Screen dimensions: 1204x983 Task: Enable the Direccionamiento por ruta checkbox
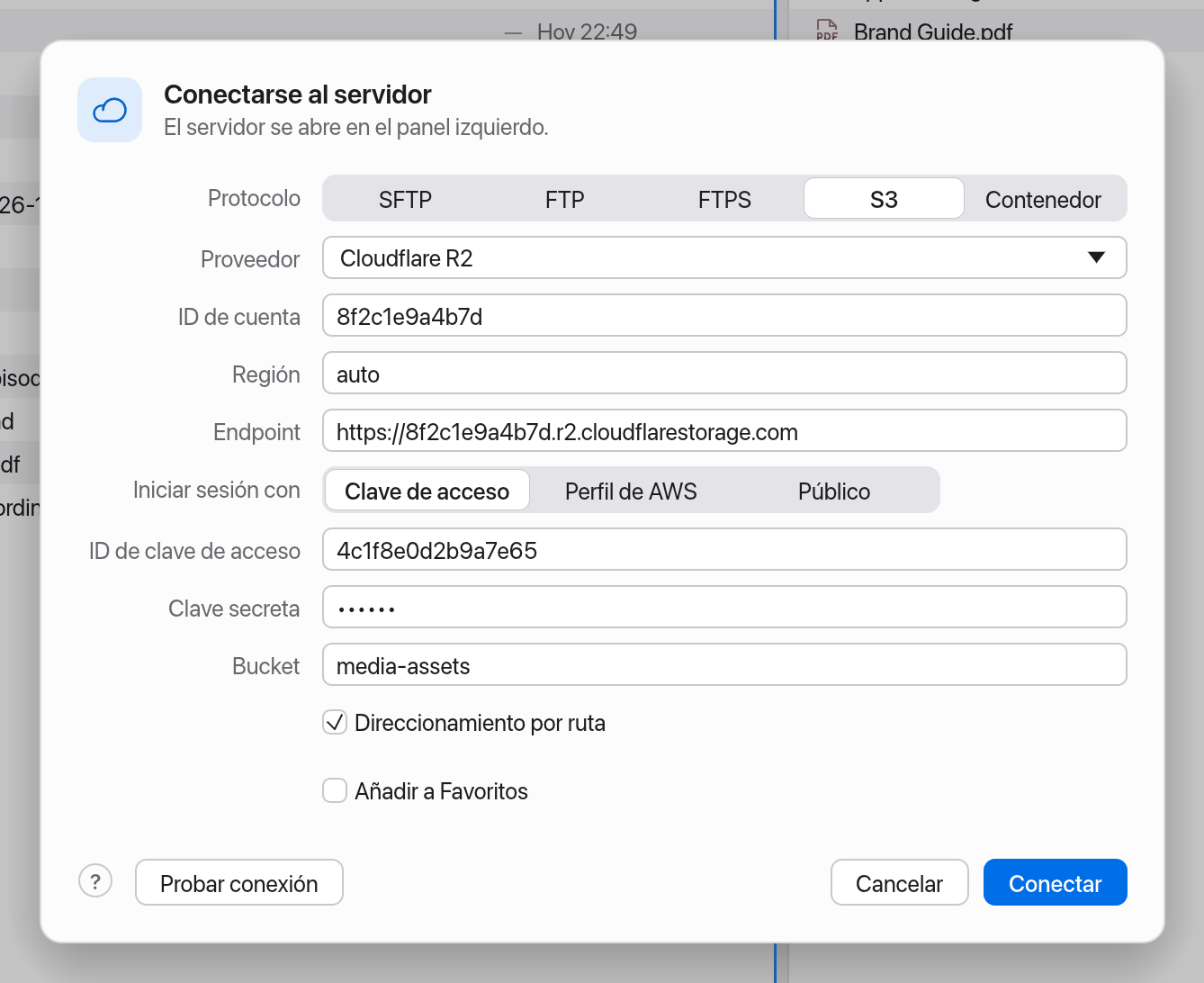click(335, 722)
